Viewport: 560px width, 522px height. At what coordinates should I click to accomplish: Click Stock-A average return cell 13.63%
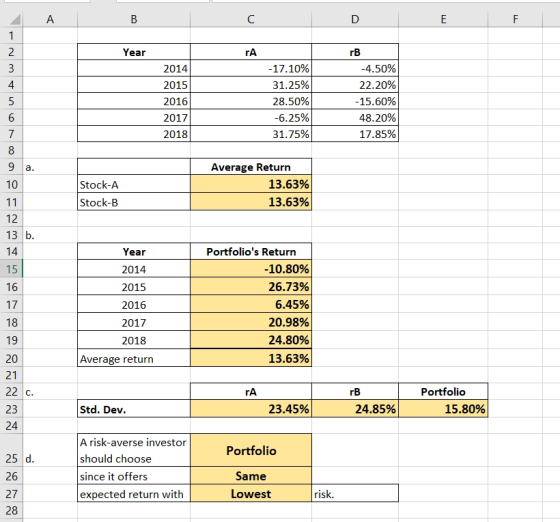(251, 184)
